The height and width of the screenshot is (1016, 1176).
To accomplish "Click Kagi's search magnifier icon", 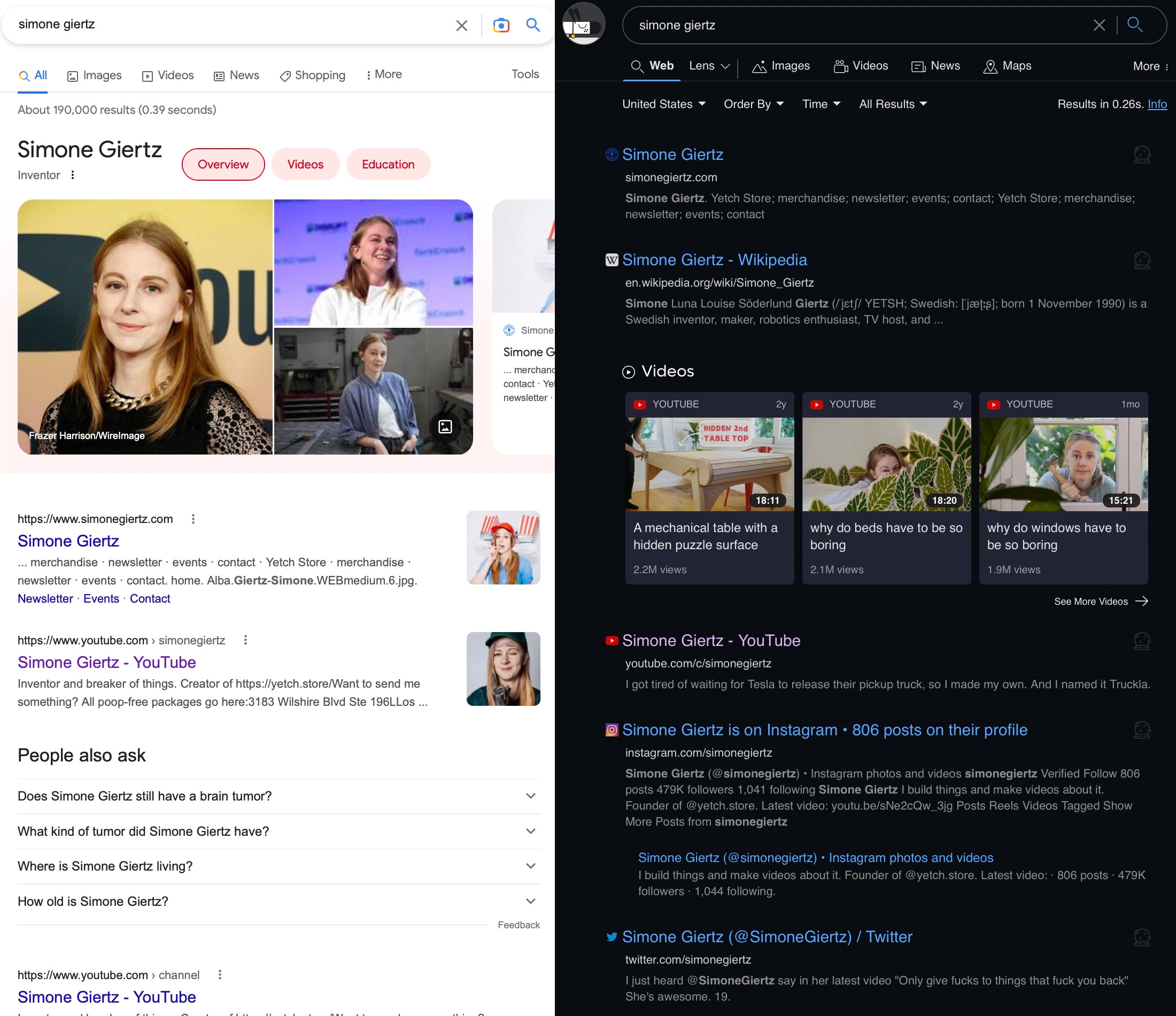I will (1135, 25).
